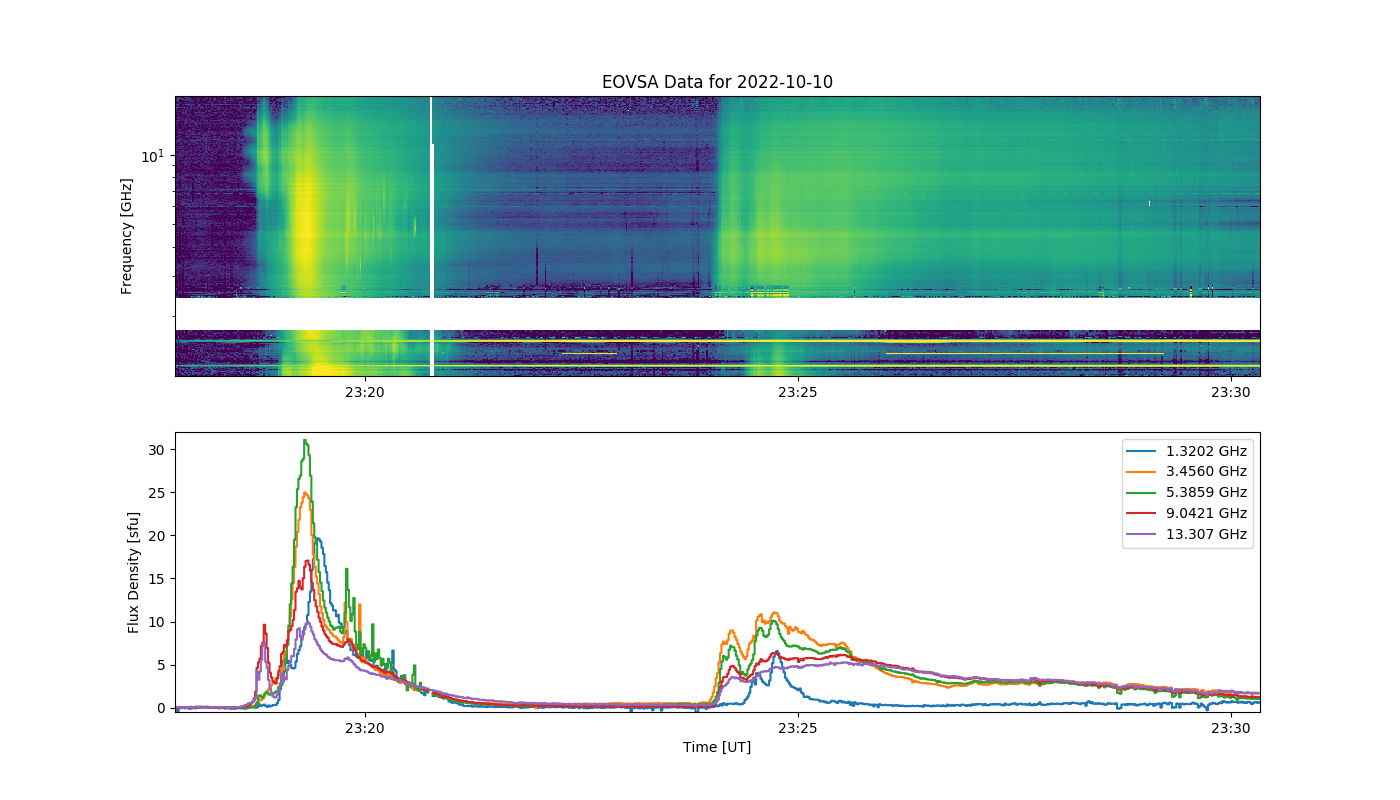
Task: Click the white vertical data gap in spectrogram
Action: (431, 236)
